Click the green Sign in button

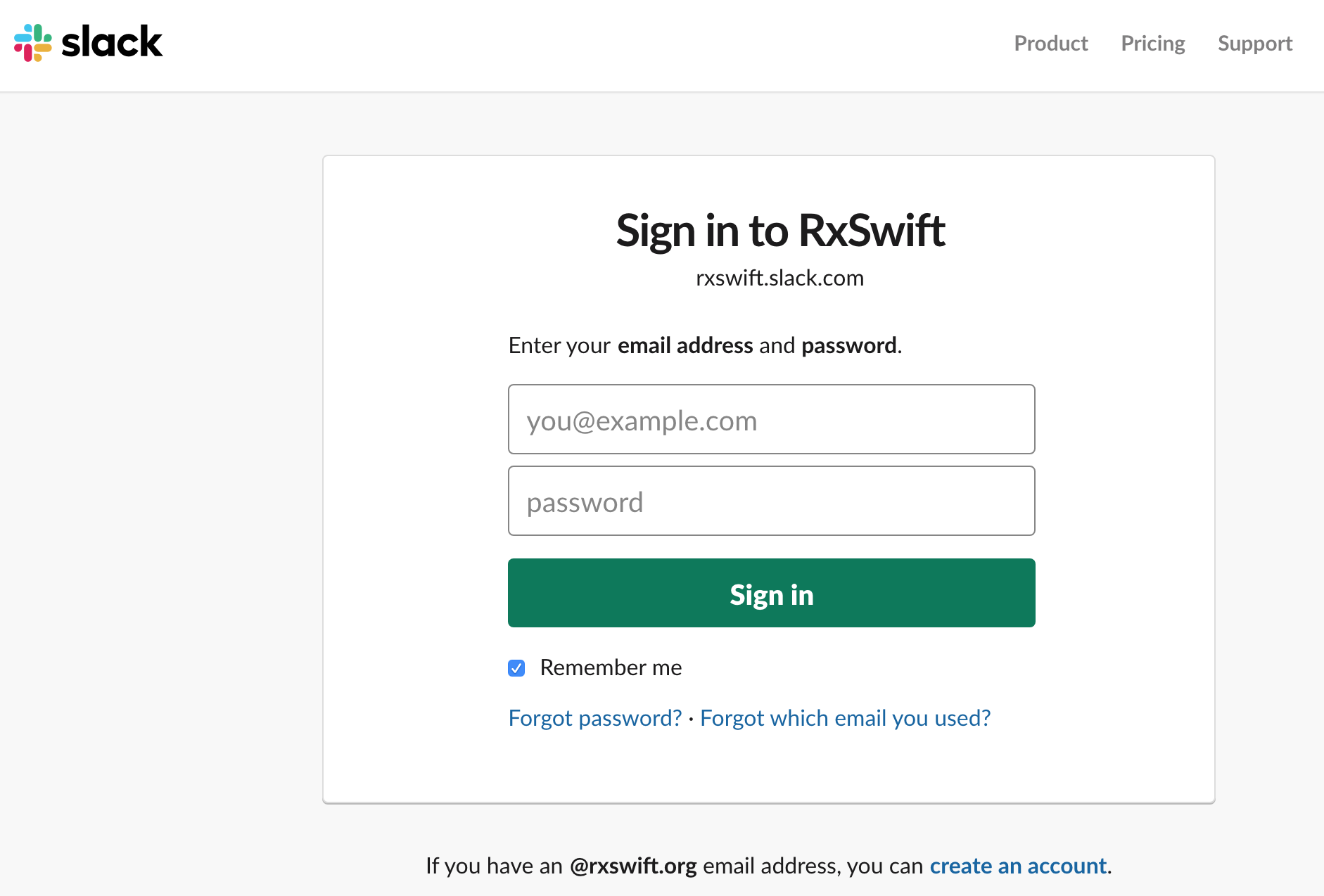point(772,593)
